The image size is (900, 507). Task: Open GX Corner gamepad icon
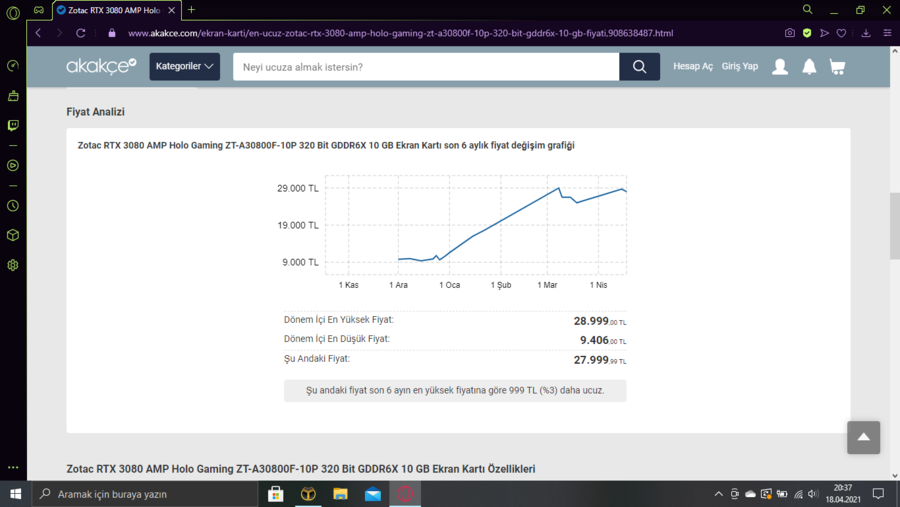click(38, 10)
